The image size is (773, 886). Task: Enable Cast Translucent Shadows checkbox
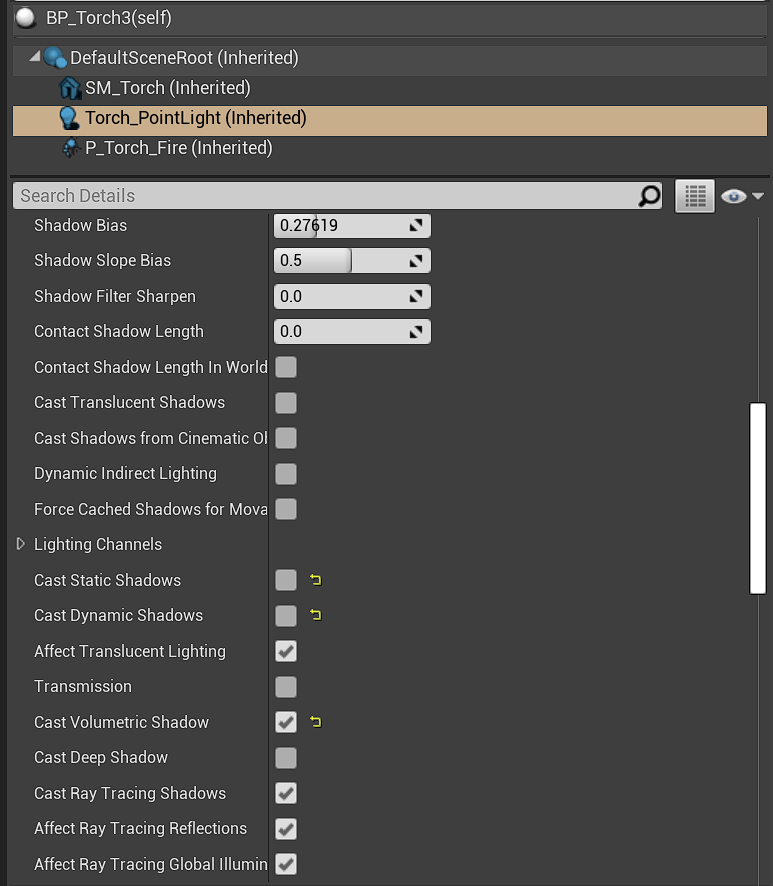click(286, 403)
